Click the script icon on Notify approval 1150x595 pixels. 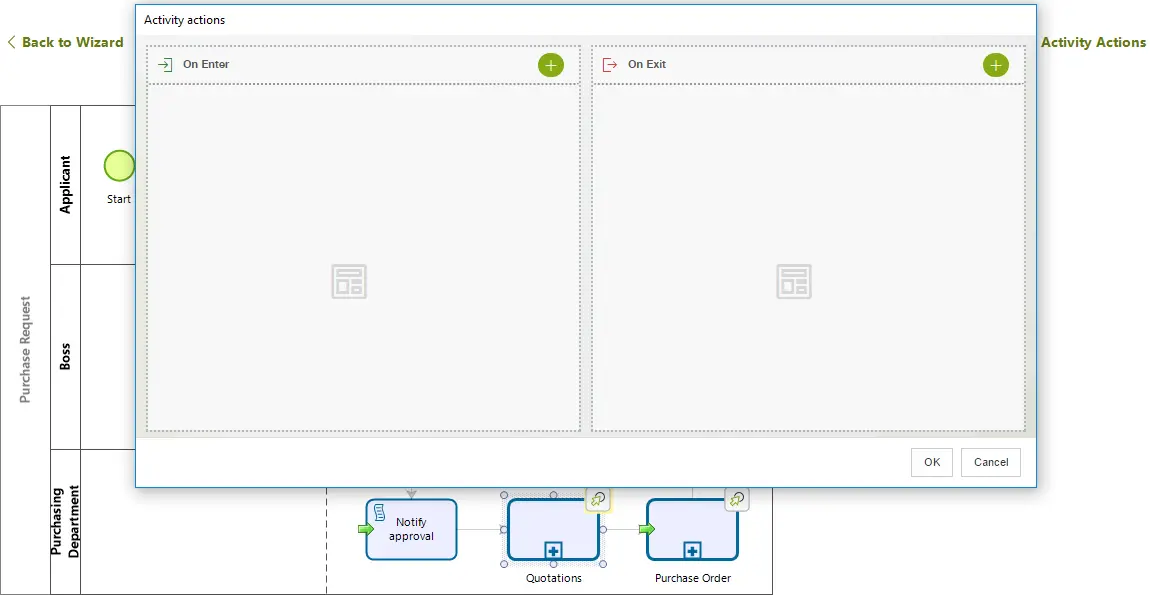(x=380, y=512)
